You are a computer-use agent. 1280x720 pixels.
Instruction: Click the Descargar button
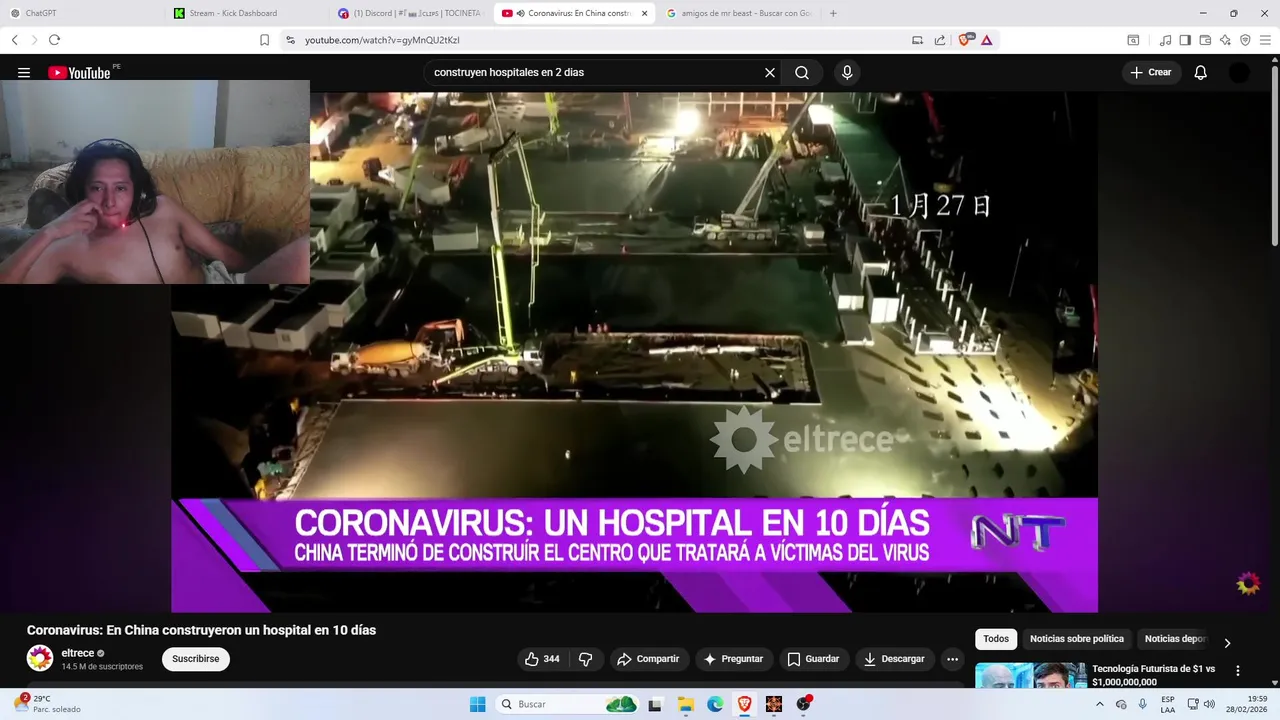pos(895,659)
